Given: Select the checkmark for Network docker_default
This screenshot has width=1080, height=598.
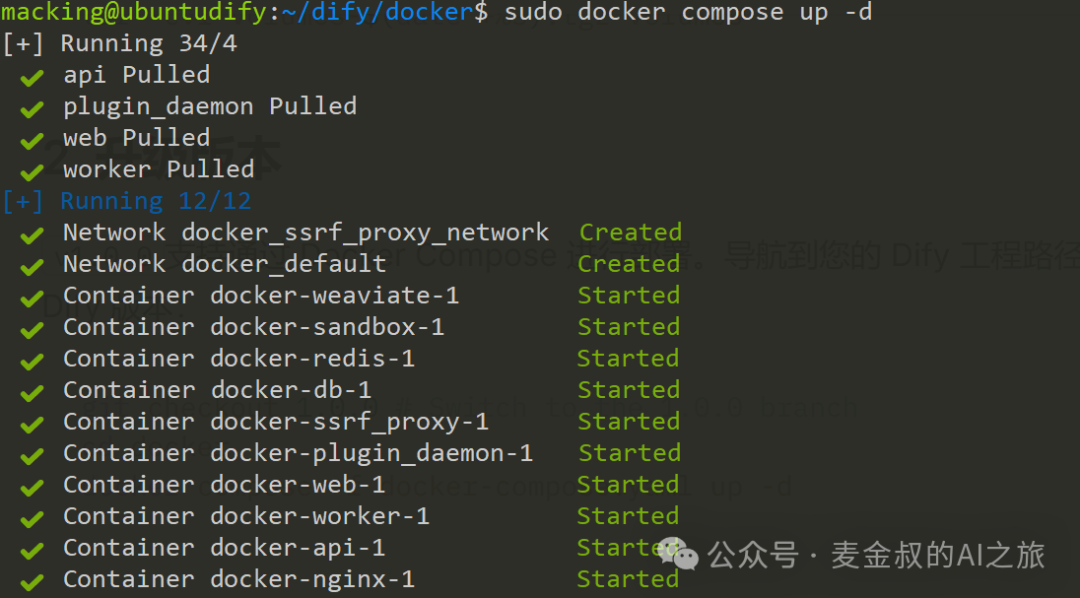Looking at the screenshot, I should [x=32, y=267].
